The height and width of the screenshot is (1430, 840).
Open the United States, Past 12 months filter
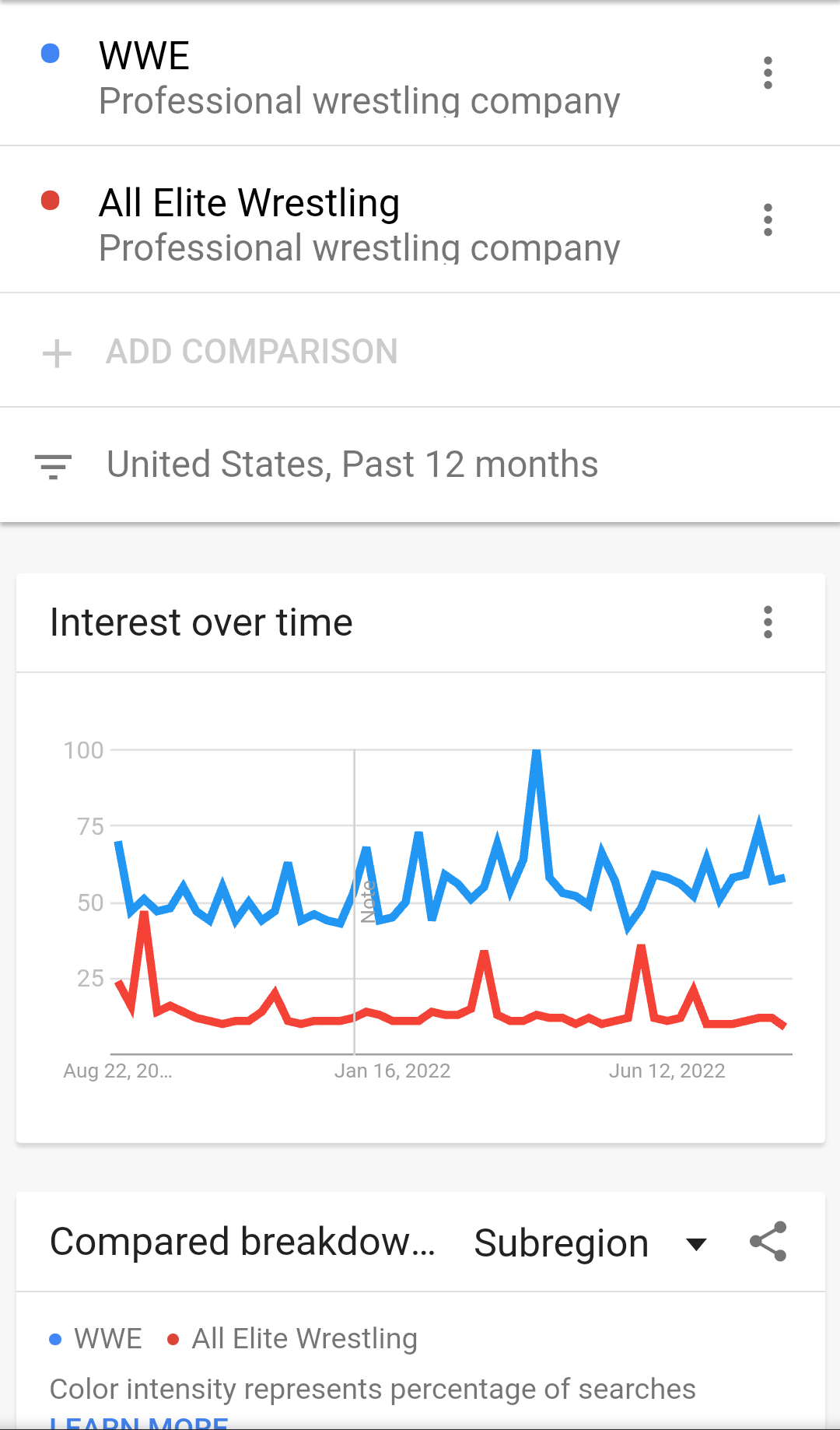click(352, 465)
